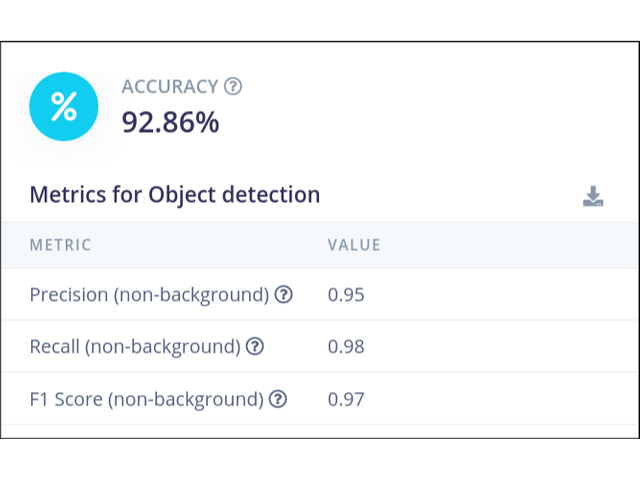This screenshot has height=480, width=640.
Task: Sort by the METRIC column header
Action: pyautogui.click(x=60, y=245)
